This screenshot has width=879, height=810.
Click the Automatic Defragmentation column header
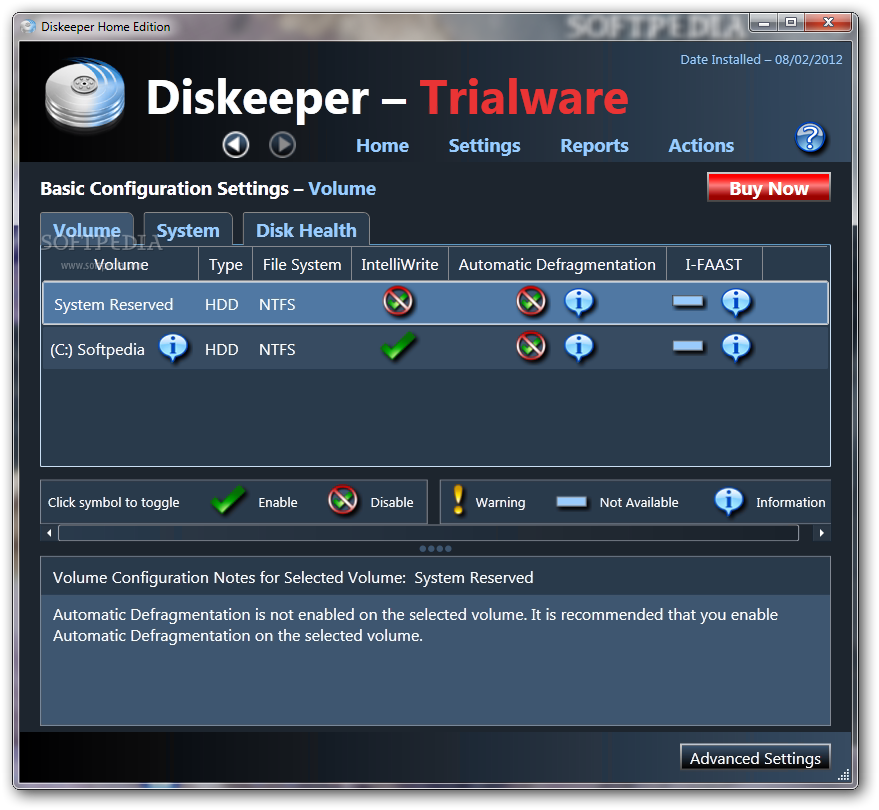pyautogui.click(x=557, y=264)
